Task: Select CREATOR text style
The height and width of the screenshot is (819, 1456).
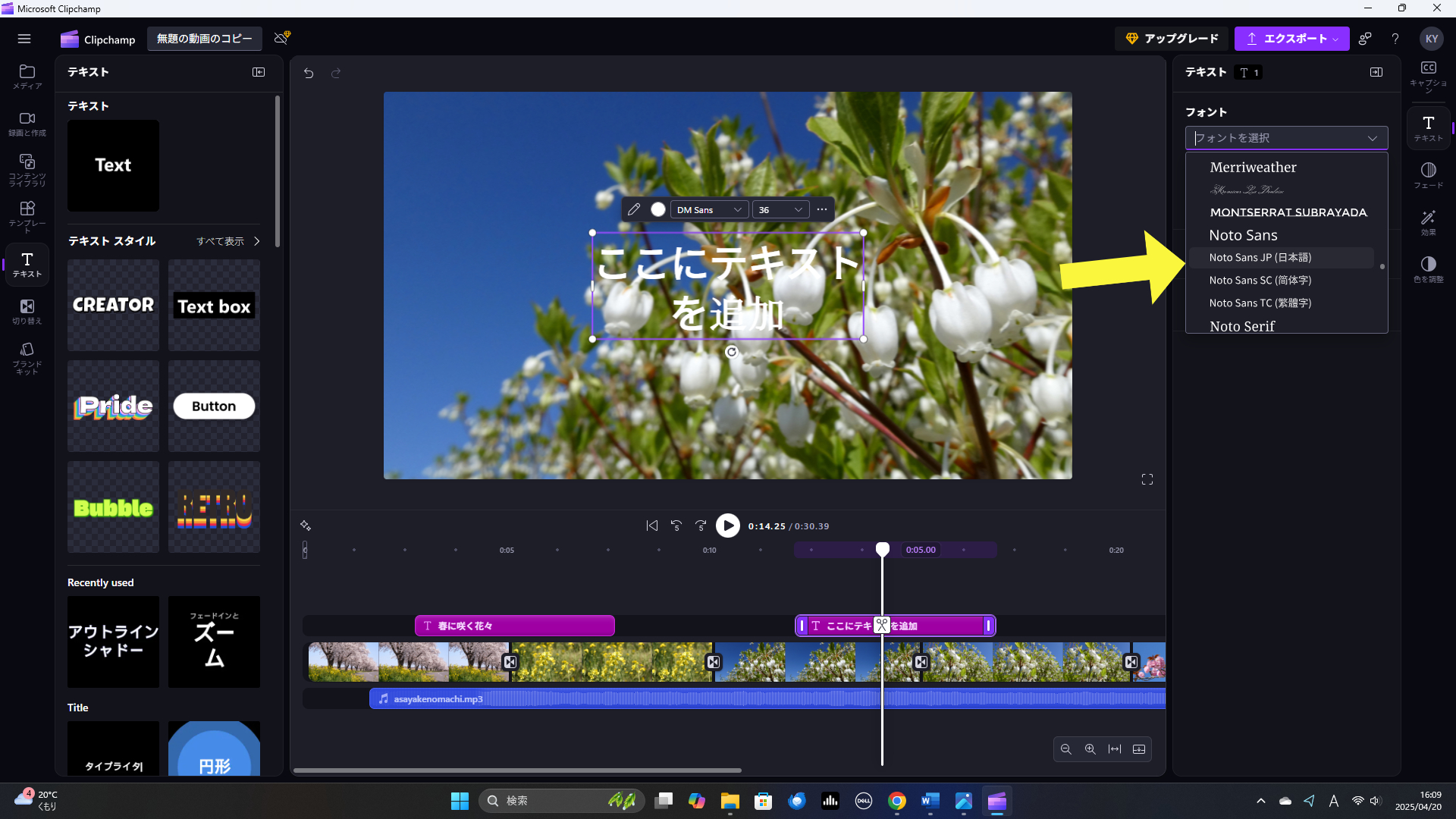Action: tap(113, 305)
